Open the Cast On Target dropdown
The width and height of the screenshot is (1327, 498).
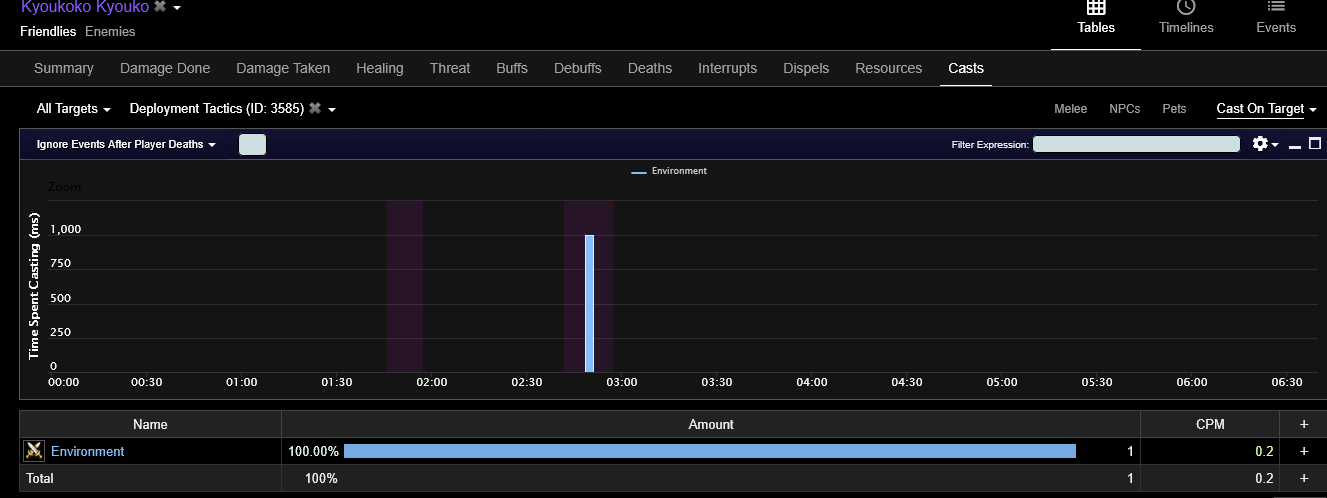click(x=1266, y=108)
